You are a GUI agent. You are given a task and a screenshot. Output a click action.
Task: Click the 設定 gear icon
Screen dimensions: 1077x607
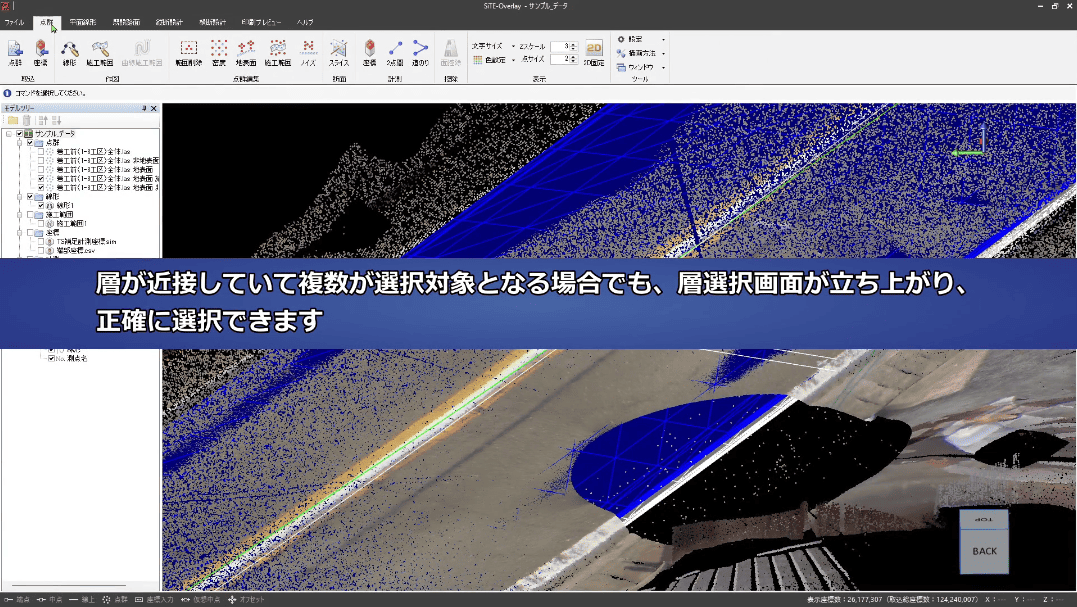[621, 39]
